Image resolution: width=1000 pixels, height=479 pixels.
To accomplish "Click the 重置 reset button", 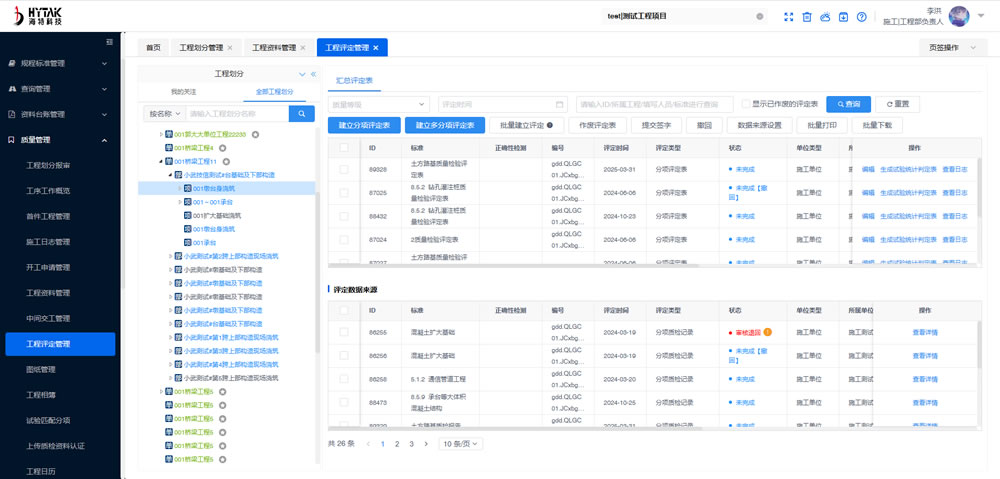I will (897, 104).
